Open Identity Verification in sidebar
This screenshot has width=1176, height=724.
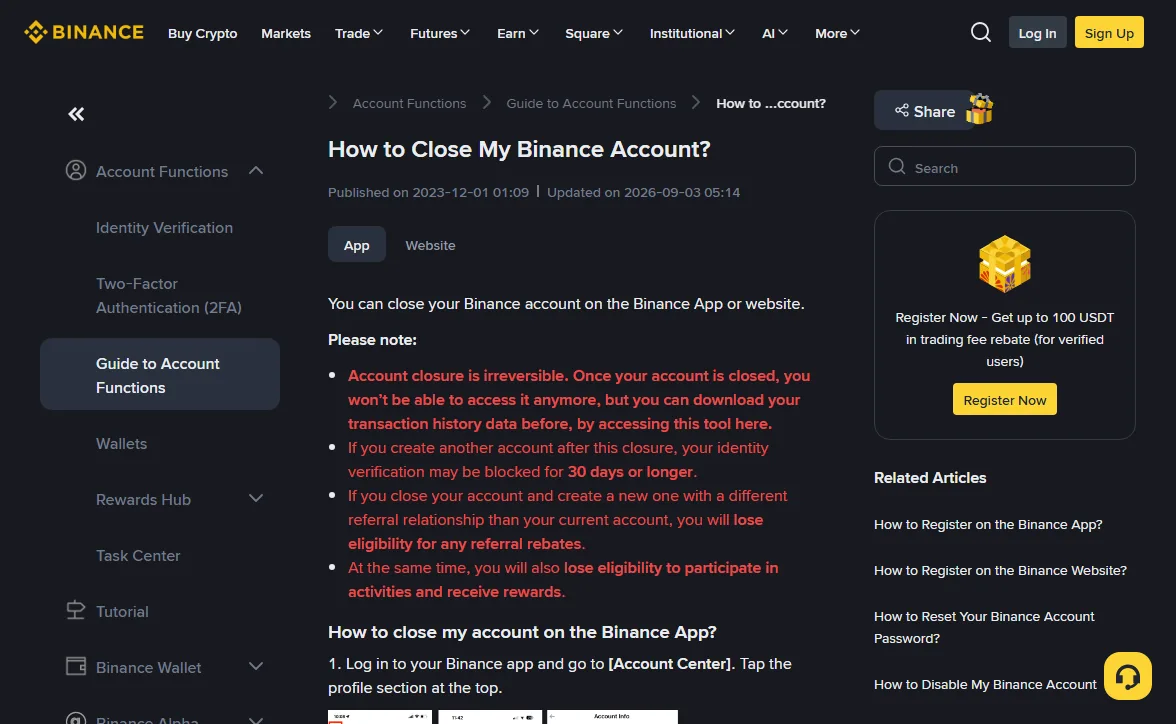[164, 227]
